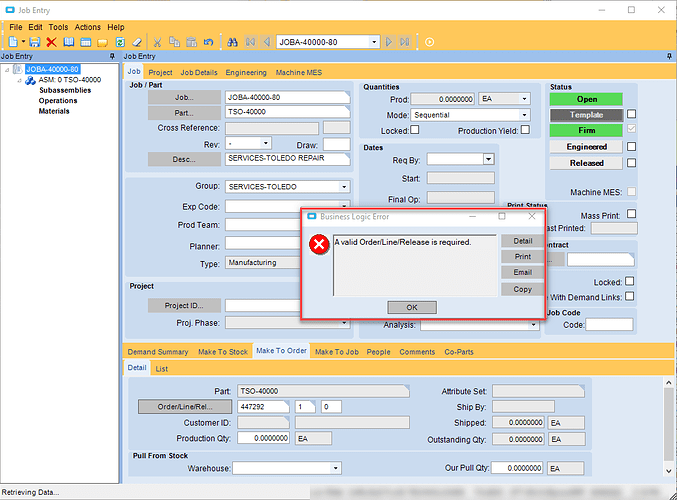Click the yellow folder toolbar icon
The image size is (677, 500).
tap(102, 42)
